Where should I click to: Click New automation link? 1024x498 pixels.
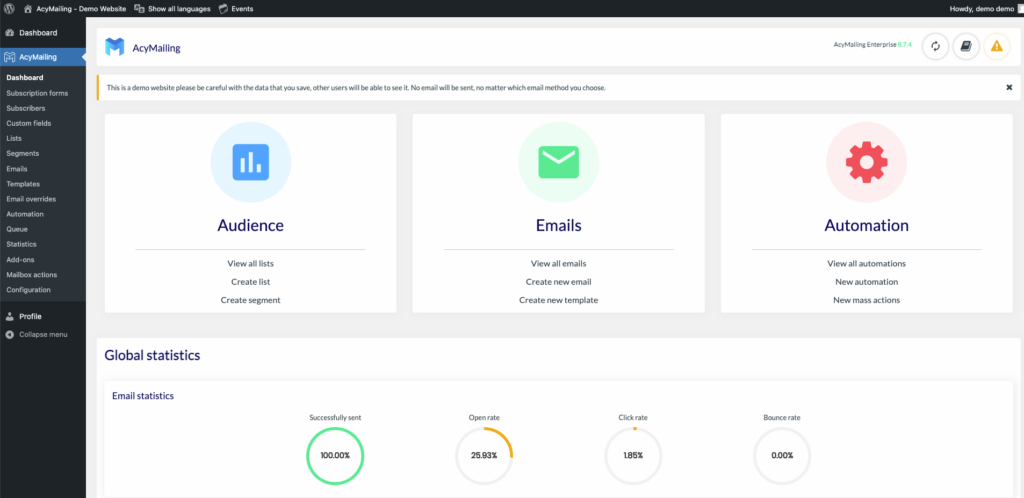[x=867, y=282]
